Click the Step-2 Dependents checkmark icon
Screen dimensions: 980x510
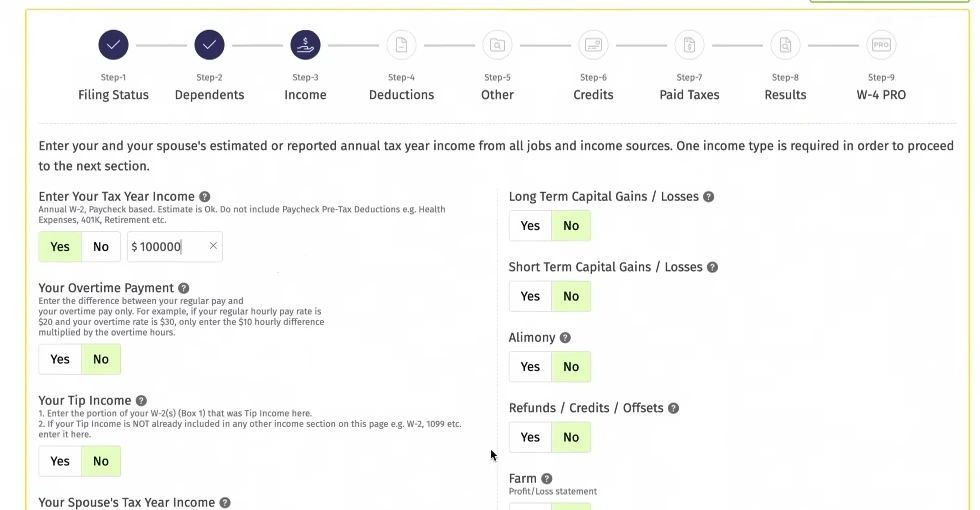pos(209,45)
